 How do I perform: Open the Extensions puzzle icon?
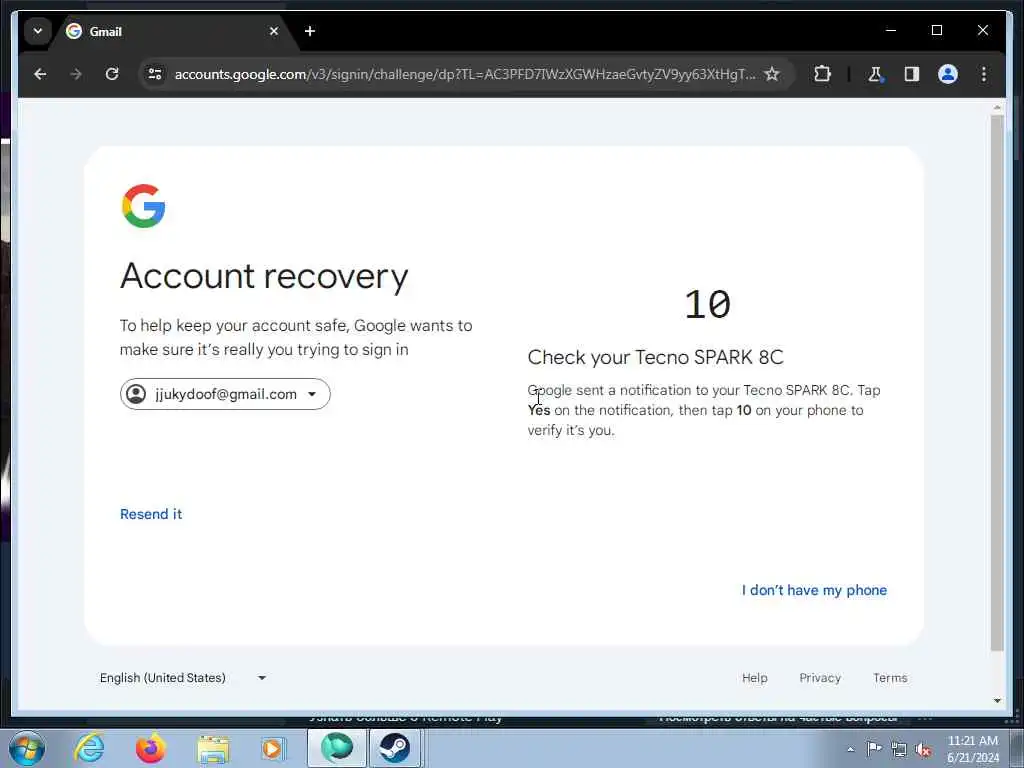(822, 74)
